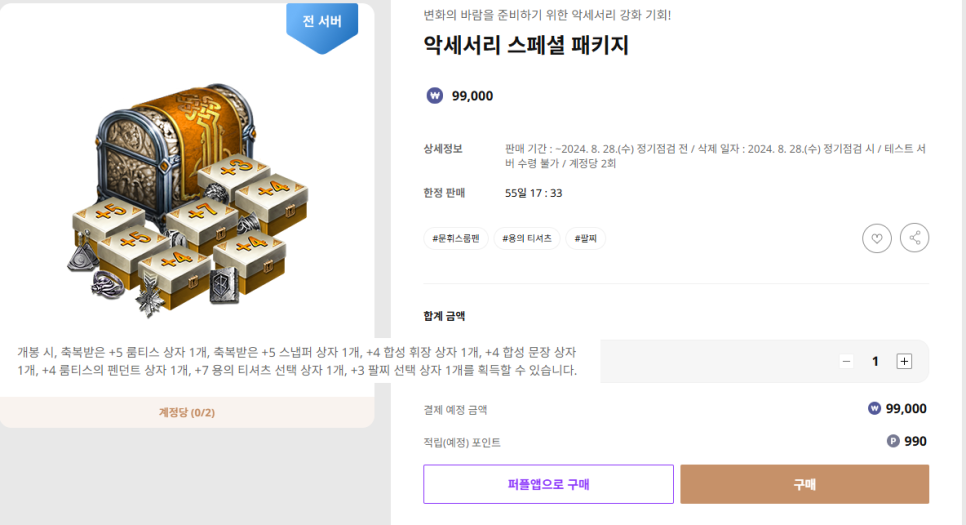Click the 한정 판매 countdown timer
Screen dimensions: 966x525
click(x=533, y=193)
